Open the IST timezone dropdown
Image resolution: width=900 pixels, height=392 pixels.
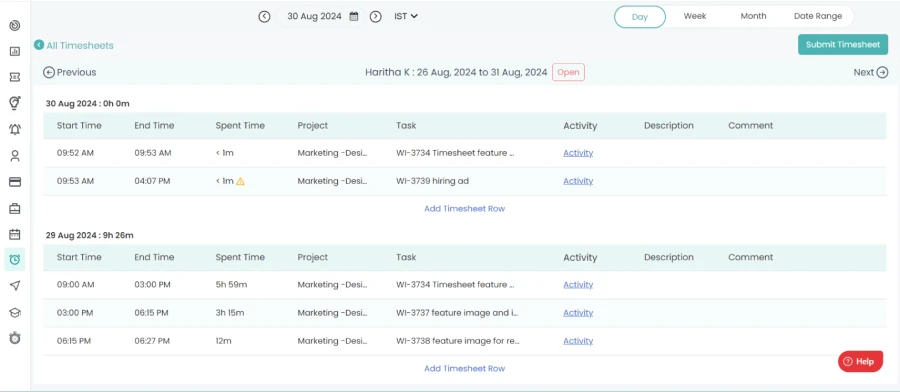click(x=406, y=16)
